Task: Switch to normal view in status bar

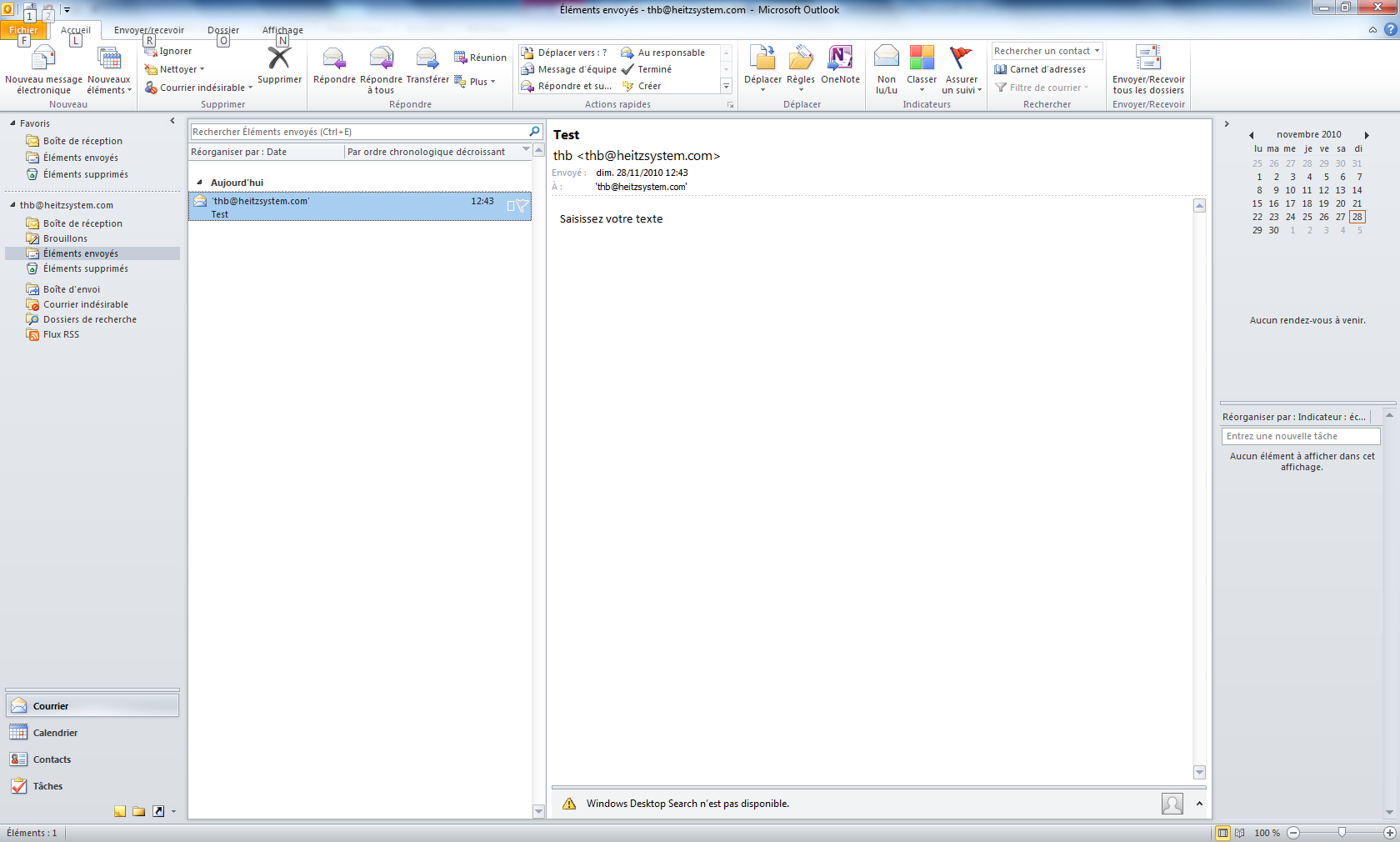Action: pyautogui.click(x=1222, y=833)
